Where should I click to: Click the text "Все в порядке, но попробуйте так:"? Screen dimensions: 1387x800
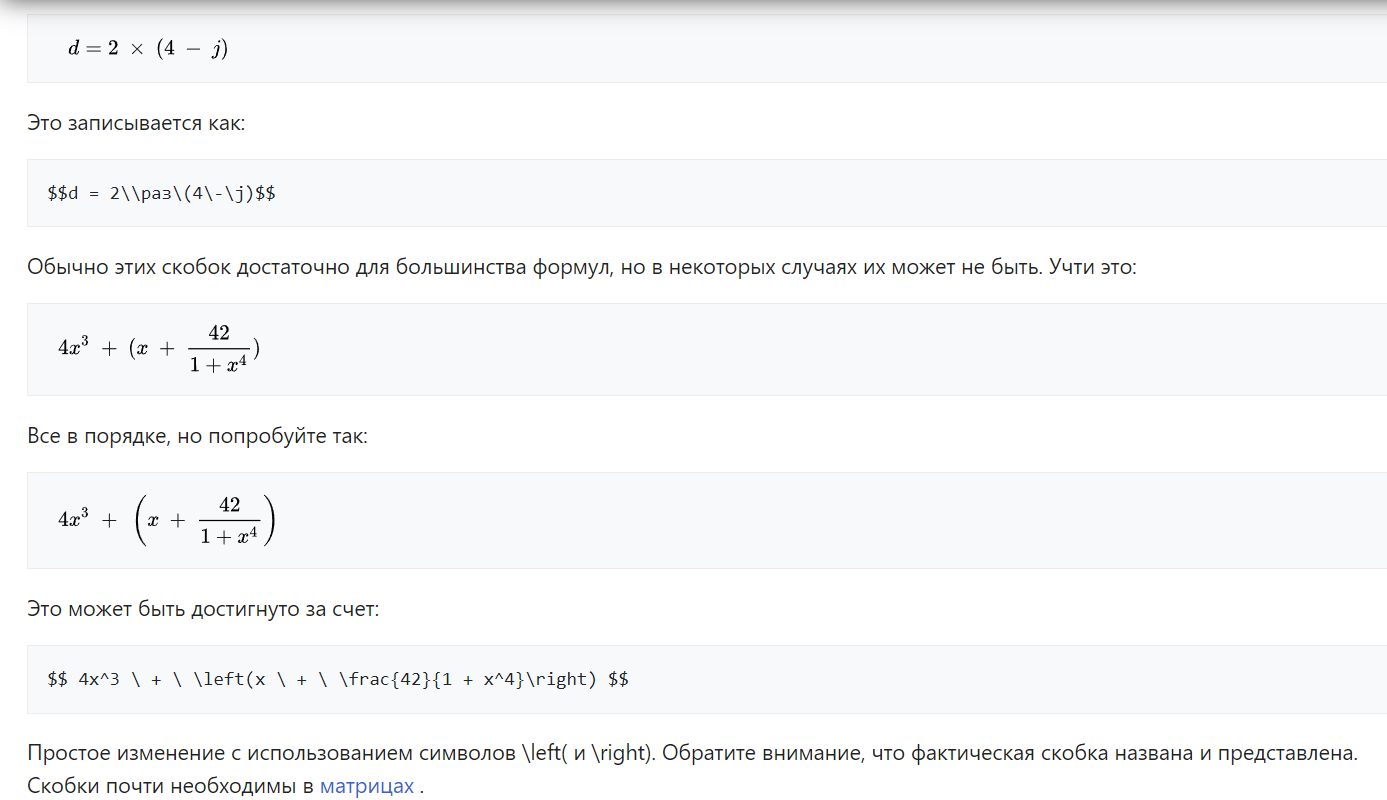197,437
